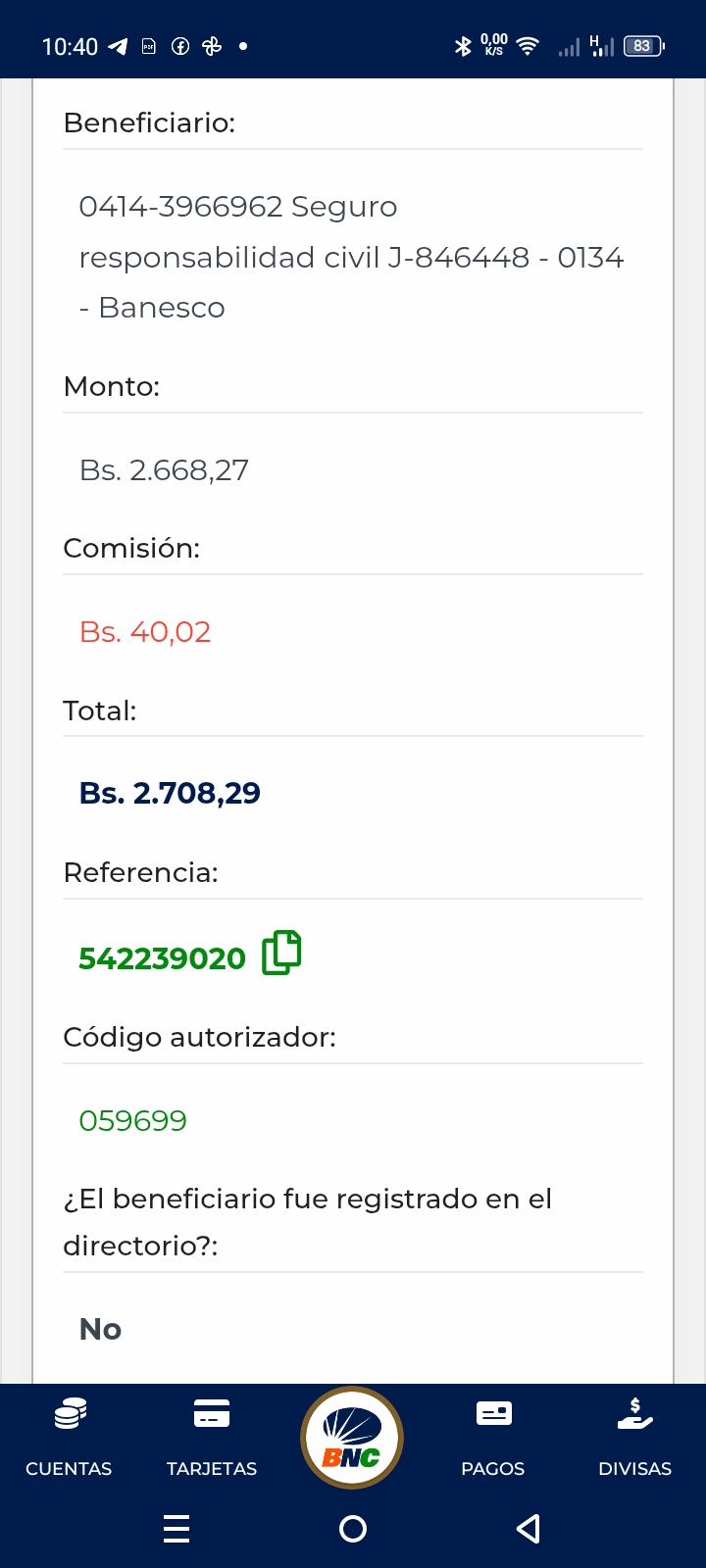Tap the Bluetooth status icon
Image resolution: width=706 pixels, height=1568 pixels.
coord(463,46)
